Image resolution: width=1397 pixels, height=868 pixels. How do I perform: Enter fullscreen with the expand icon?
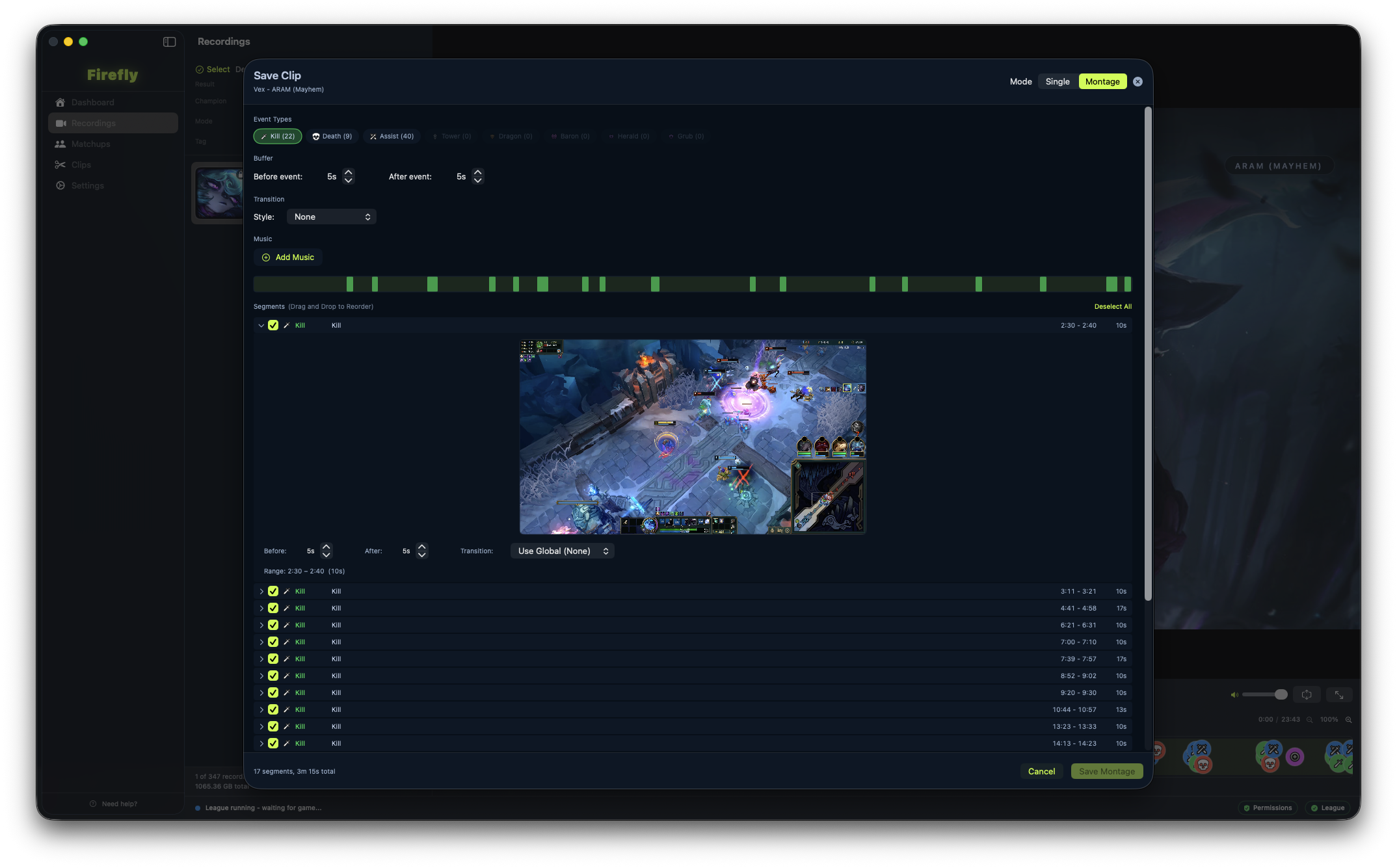[1339, 694]
